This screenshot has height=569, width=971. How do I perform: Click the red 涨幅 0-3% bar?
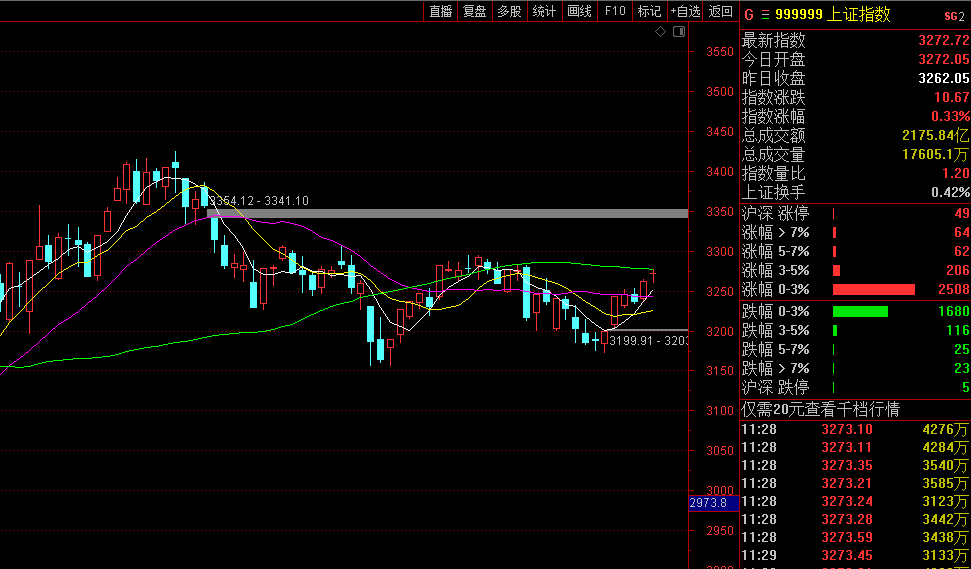873,290
